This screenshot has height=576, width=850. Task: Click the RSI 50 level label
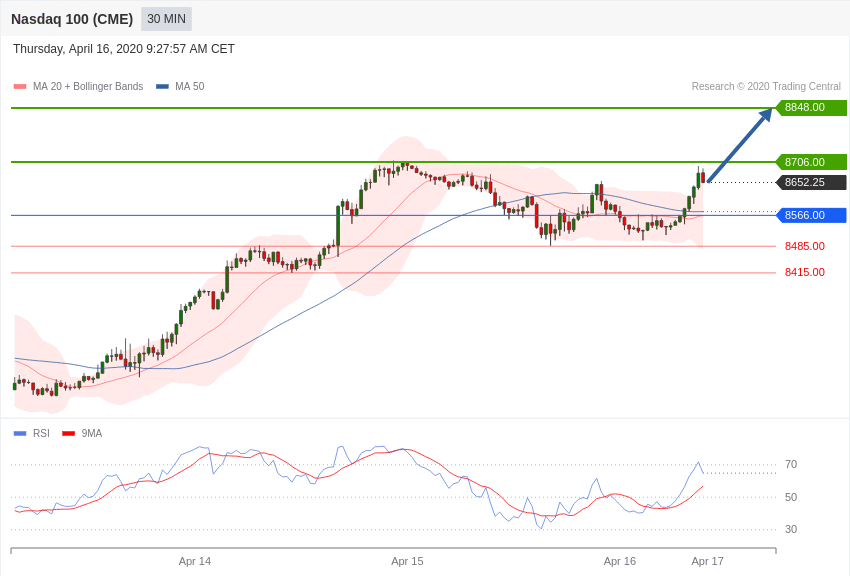(791, 497)
